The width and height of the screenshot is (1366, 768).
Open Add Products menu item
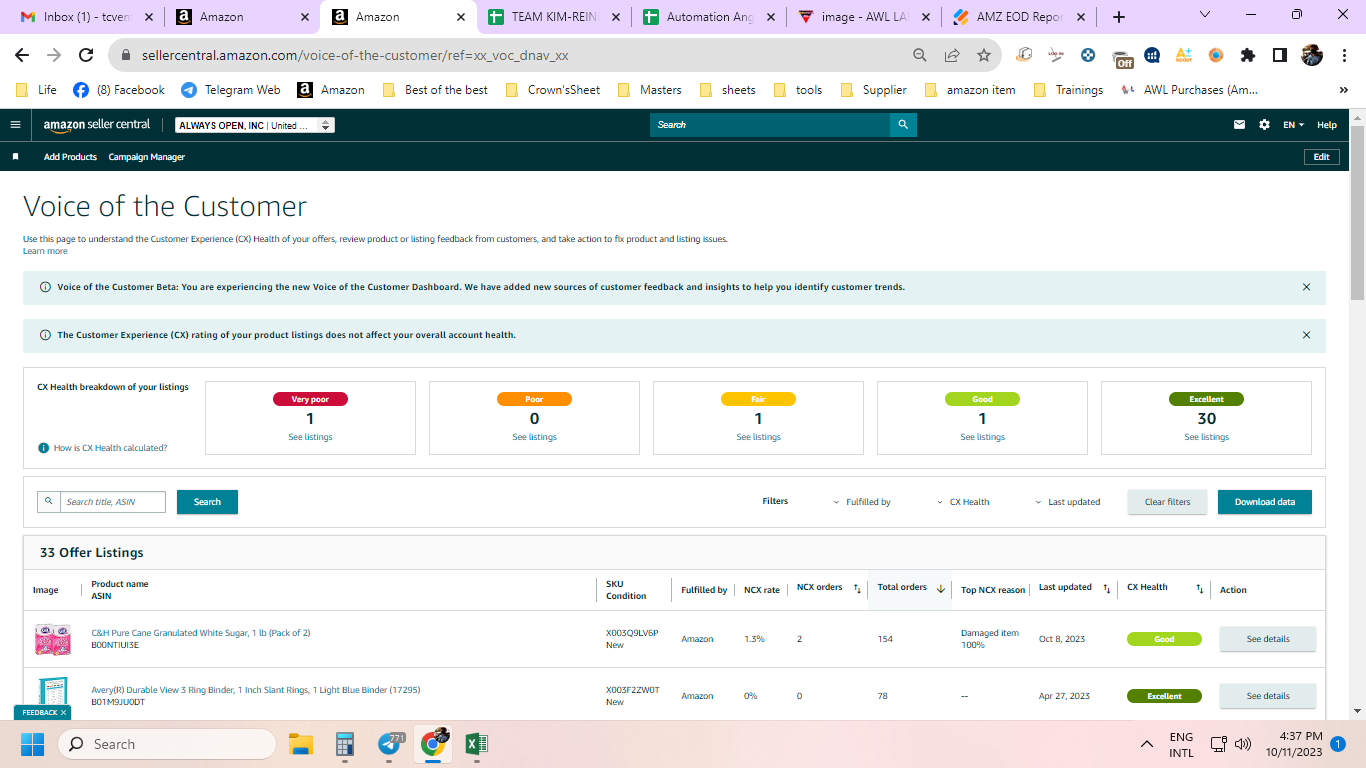click(70, 157)
